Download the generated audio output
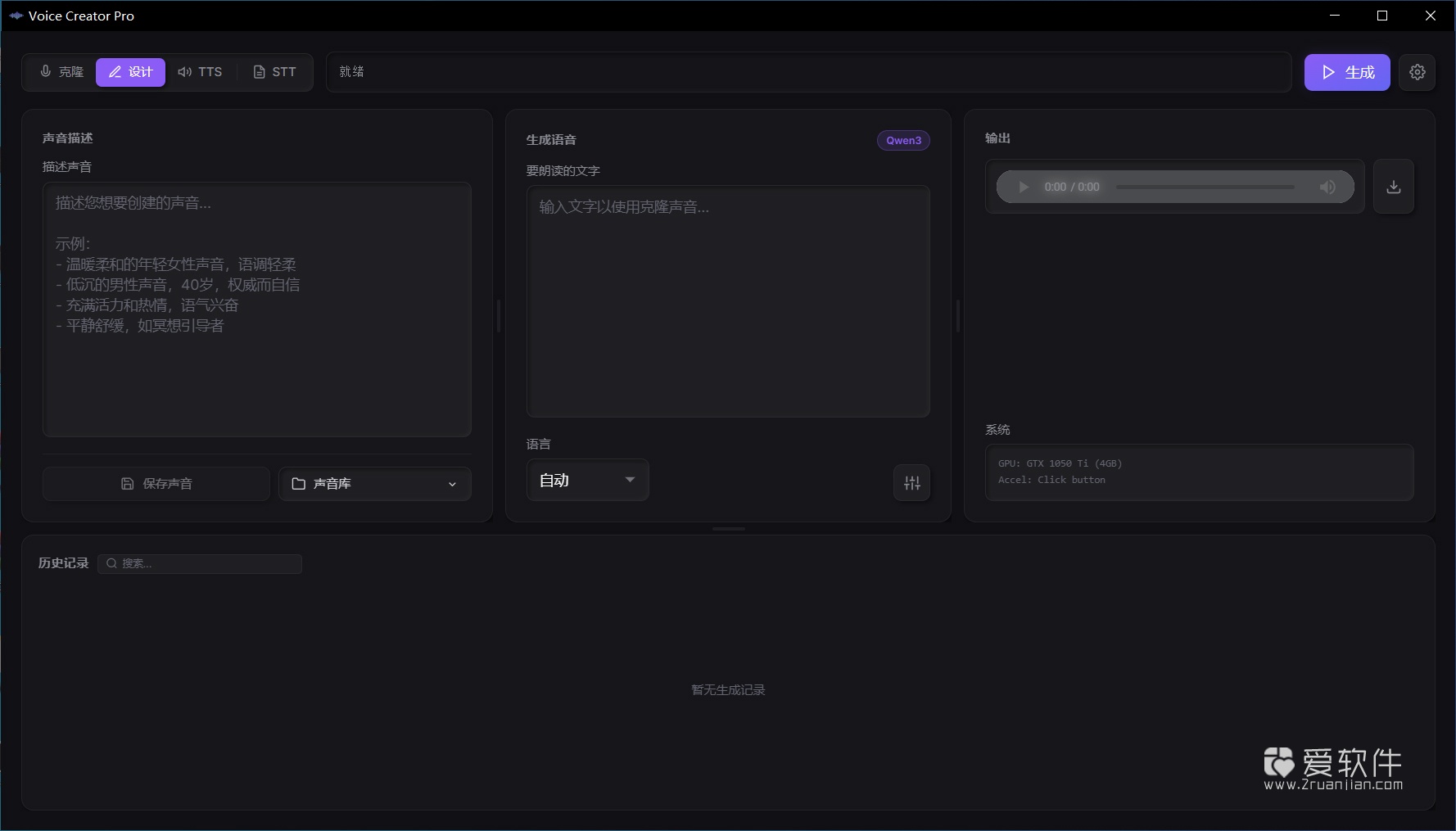Screen dimensions: 1456x831 [x=1394, y=187]
